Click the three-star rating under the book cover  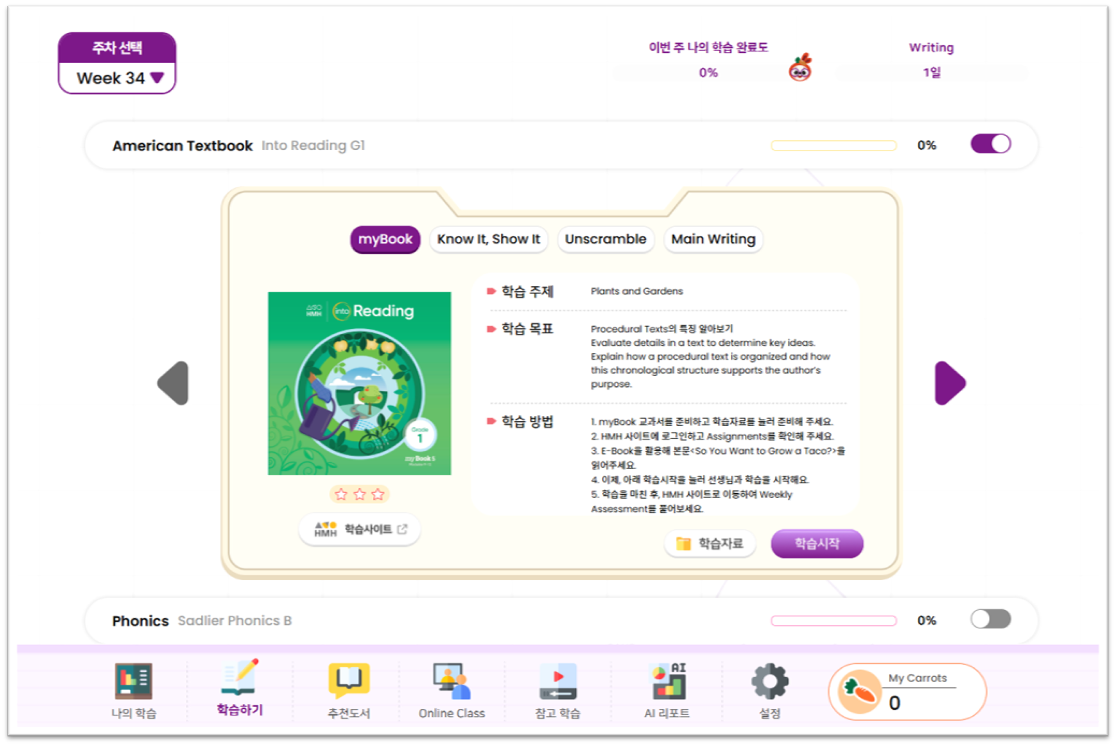[x=359, y=494]
